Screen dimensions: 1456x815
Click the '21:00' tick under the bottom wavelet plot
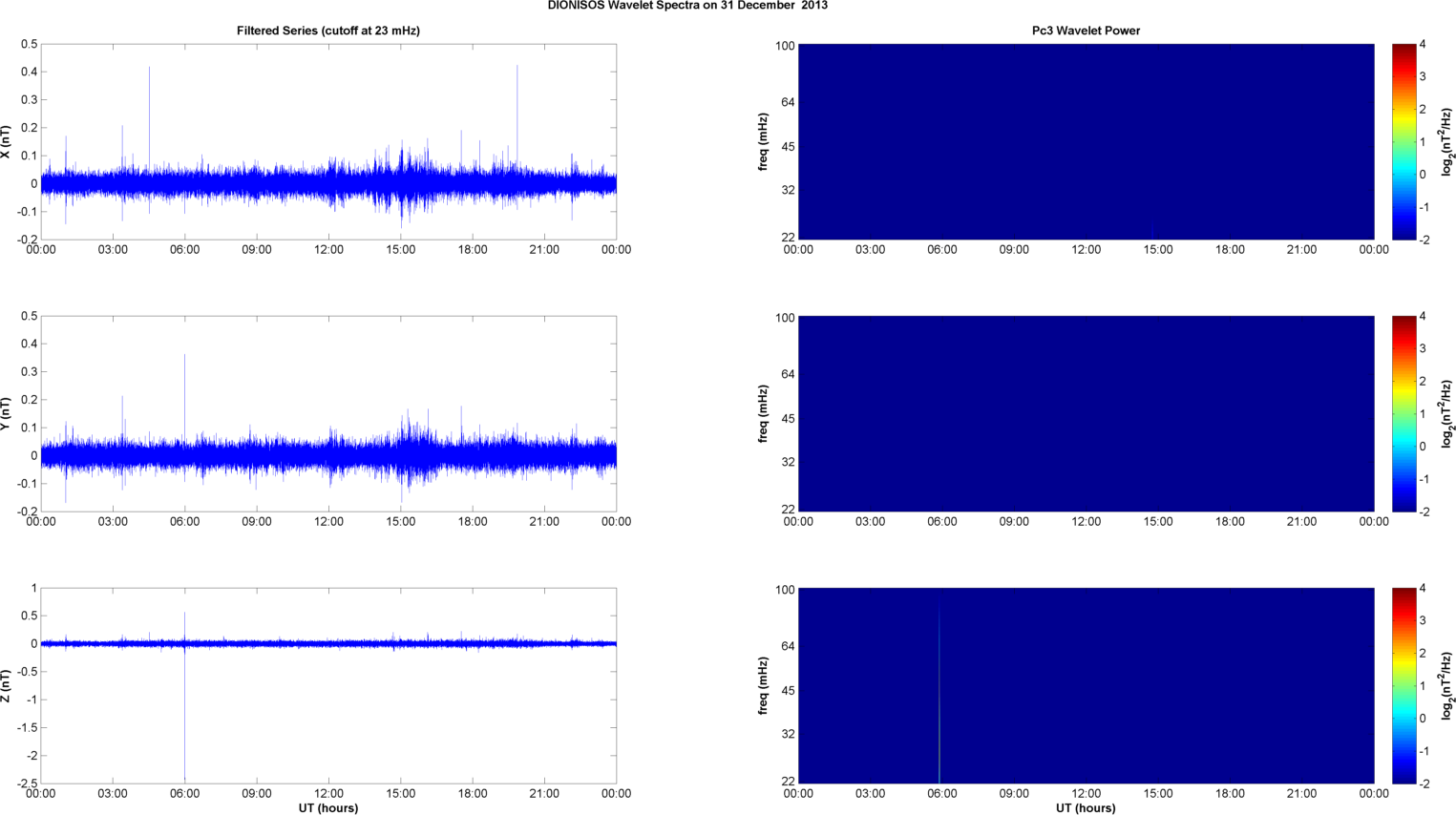[x=1302, y=794]
